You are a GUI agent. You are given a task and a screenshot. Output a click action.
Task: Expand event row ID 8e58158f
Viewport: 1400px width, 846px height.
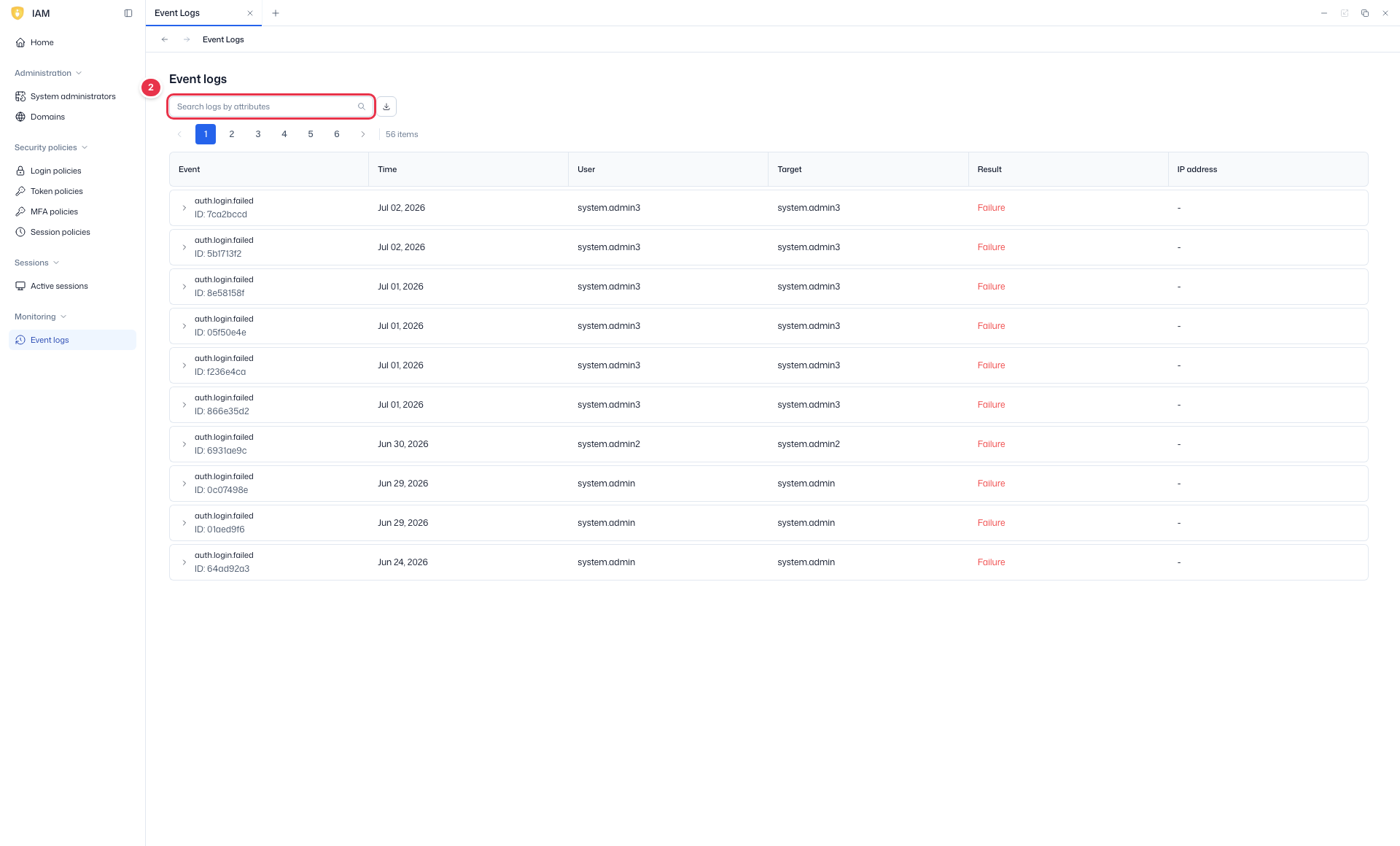(184, 287)
